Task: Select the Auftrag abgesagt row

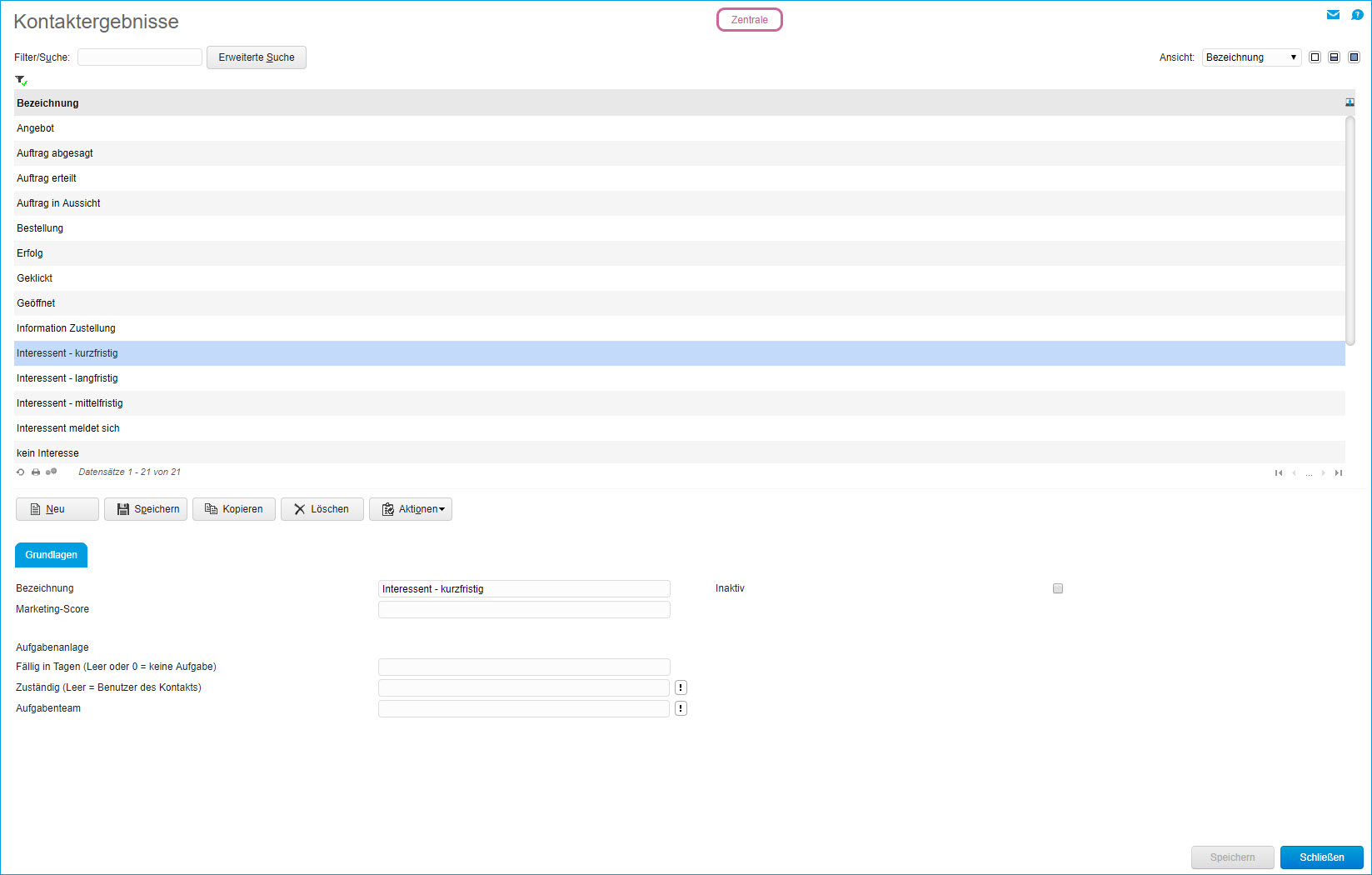Action: click(x=680, y=153)
